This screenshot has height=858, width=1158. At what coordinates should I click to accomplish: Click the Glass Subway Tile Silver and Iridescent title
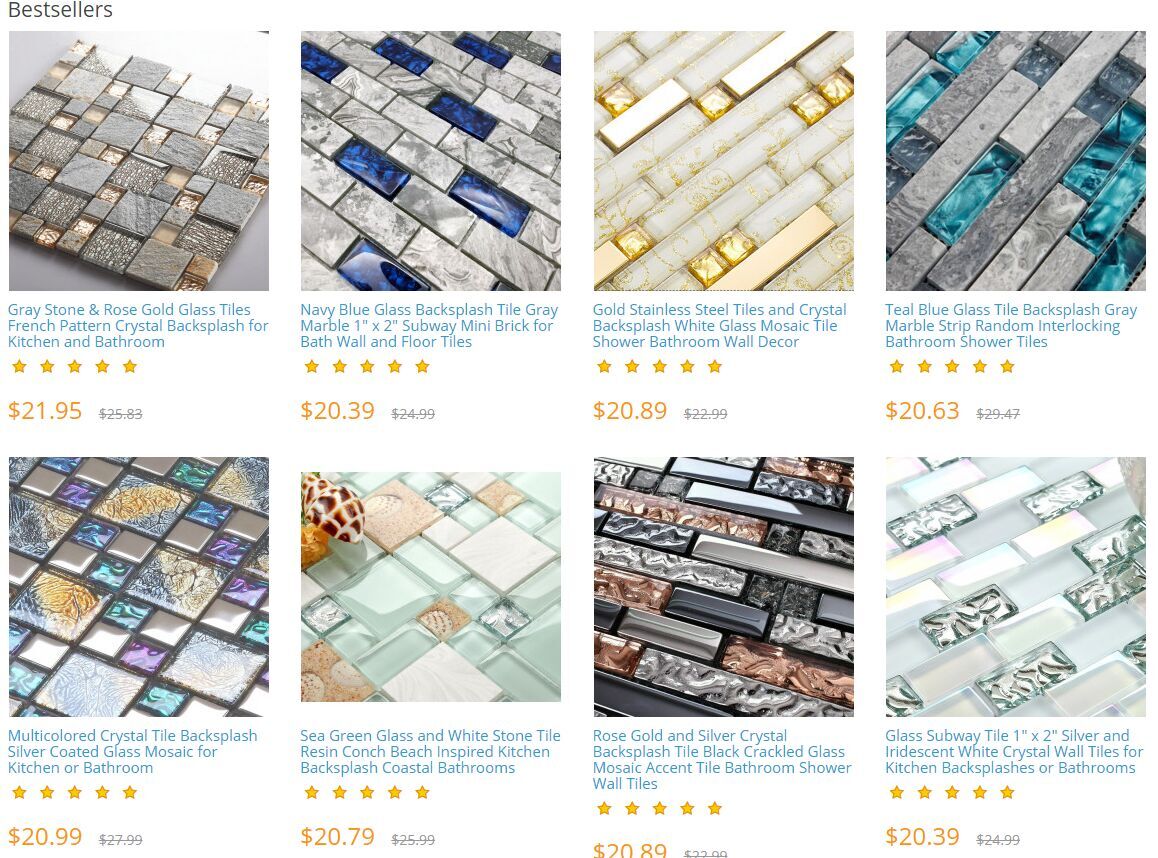[1014, 752]
